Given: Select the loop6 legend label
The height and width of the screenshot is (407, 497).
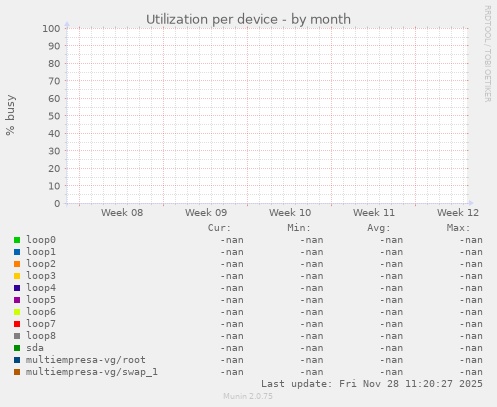Looking at the screenshot, I should tap(41, 312).
